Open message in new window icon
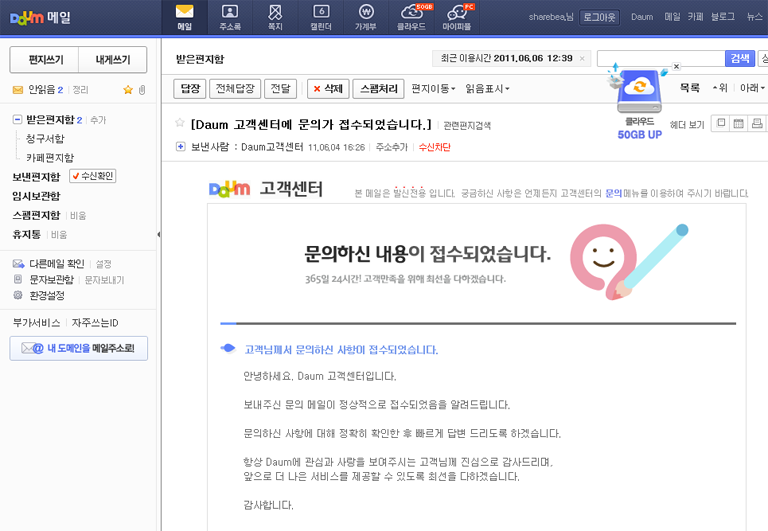The width and height of the screenshot is (768, 531). 721,123
